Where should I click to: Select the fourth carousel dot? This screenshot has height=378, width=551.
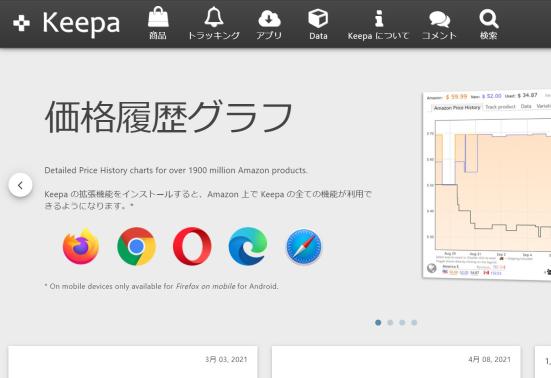point(414,322)
